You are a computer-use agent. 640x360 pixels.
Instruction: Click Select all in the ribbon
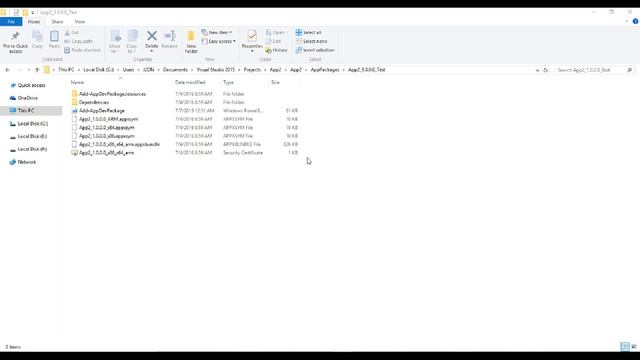coord(309,33)
